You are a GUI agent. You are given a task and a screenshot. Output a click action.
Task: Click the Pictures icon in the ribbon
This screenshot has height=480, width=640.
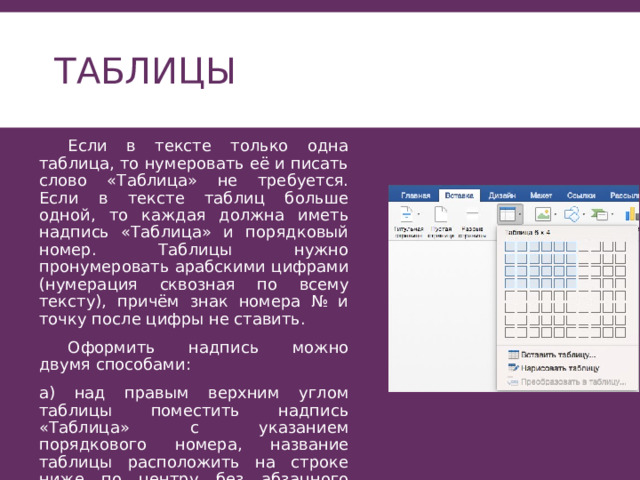[543, 214]
